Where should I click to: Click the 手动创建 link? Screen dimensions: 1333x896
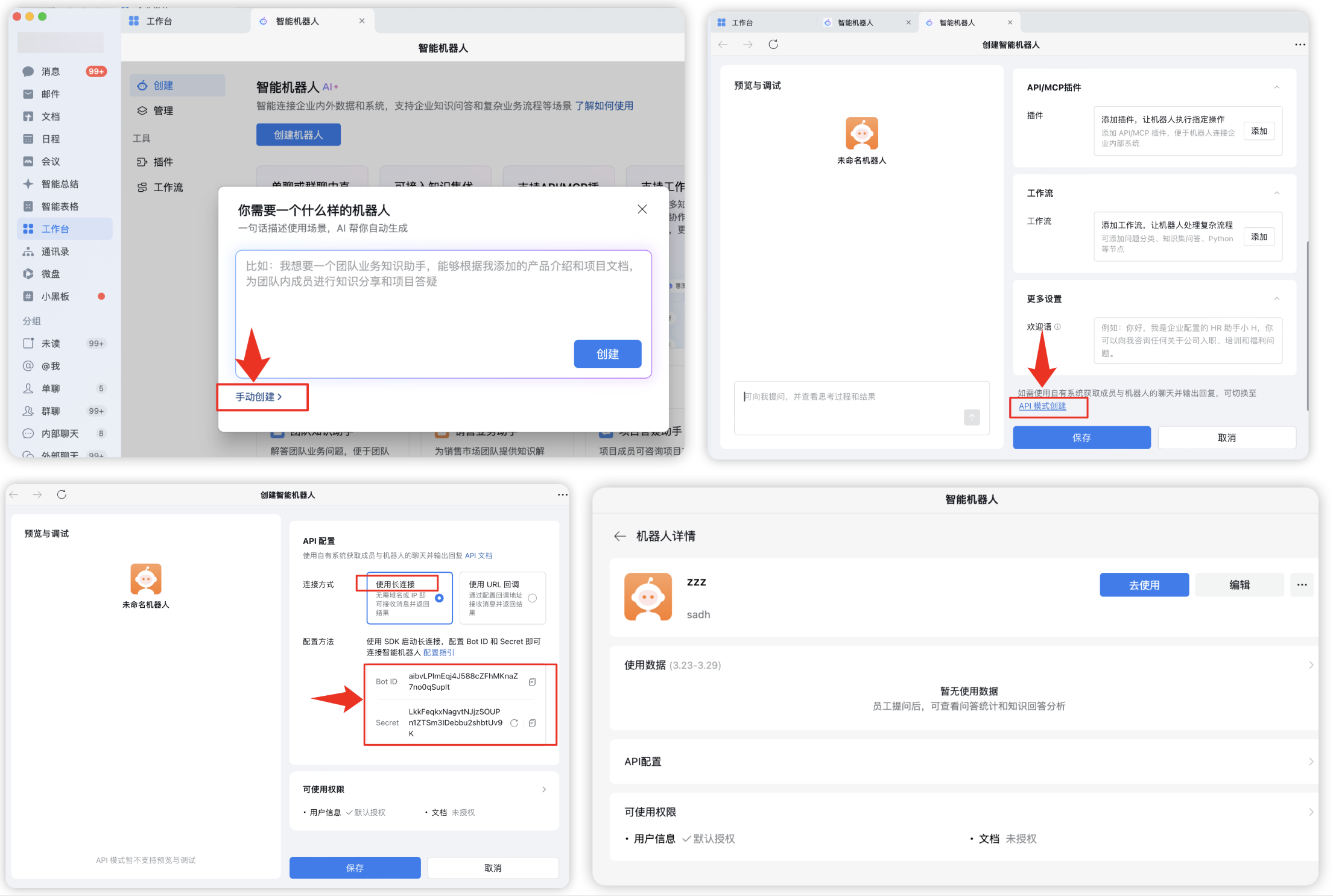click(258, 397)
